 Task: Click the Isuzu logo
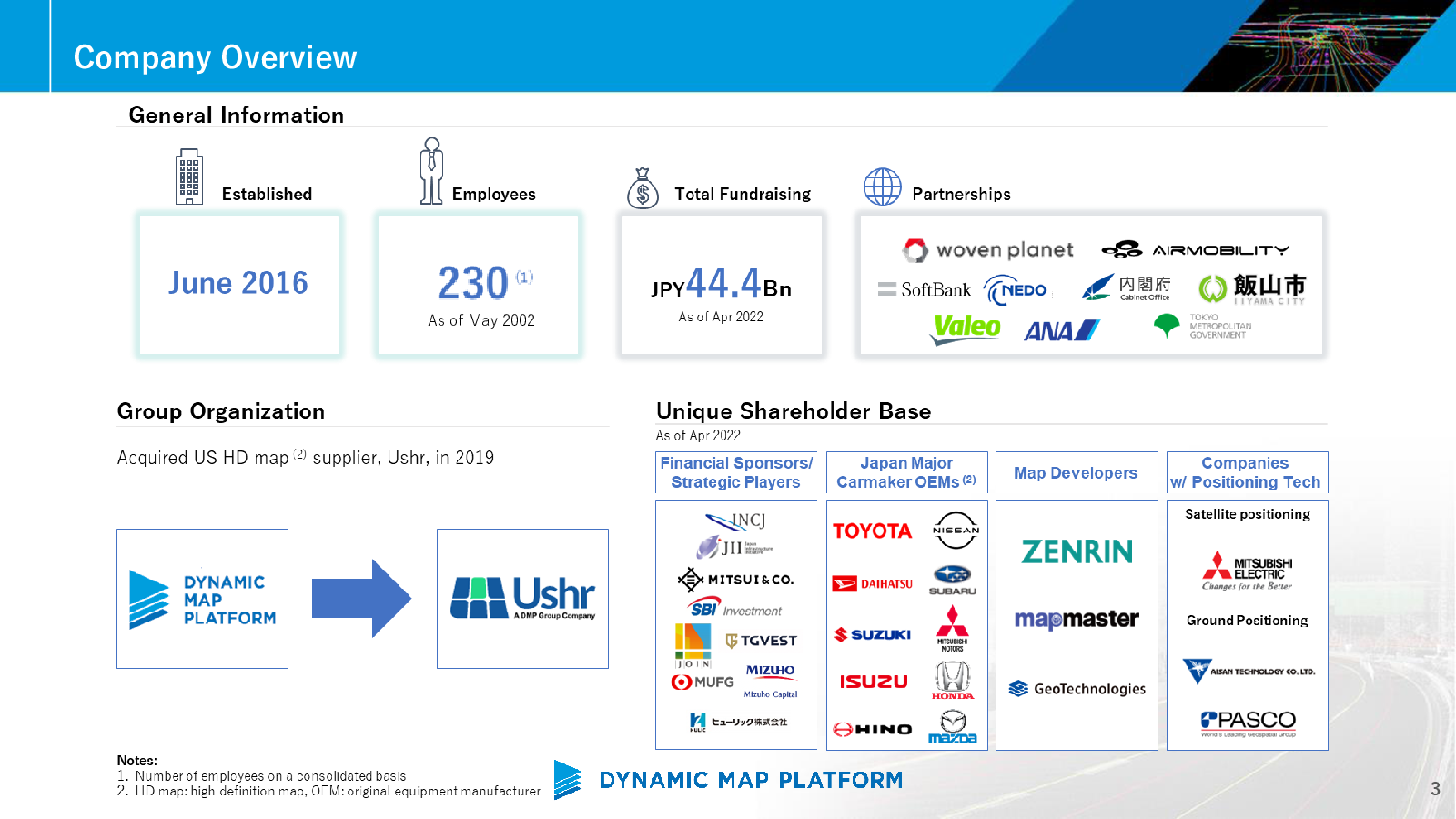point(874,681)
